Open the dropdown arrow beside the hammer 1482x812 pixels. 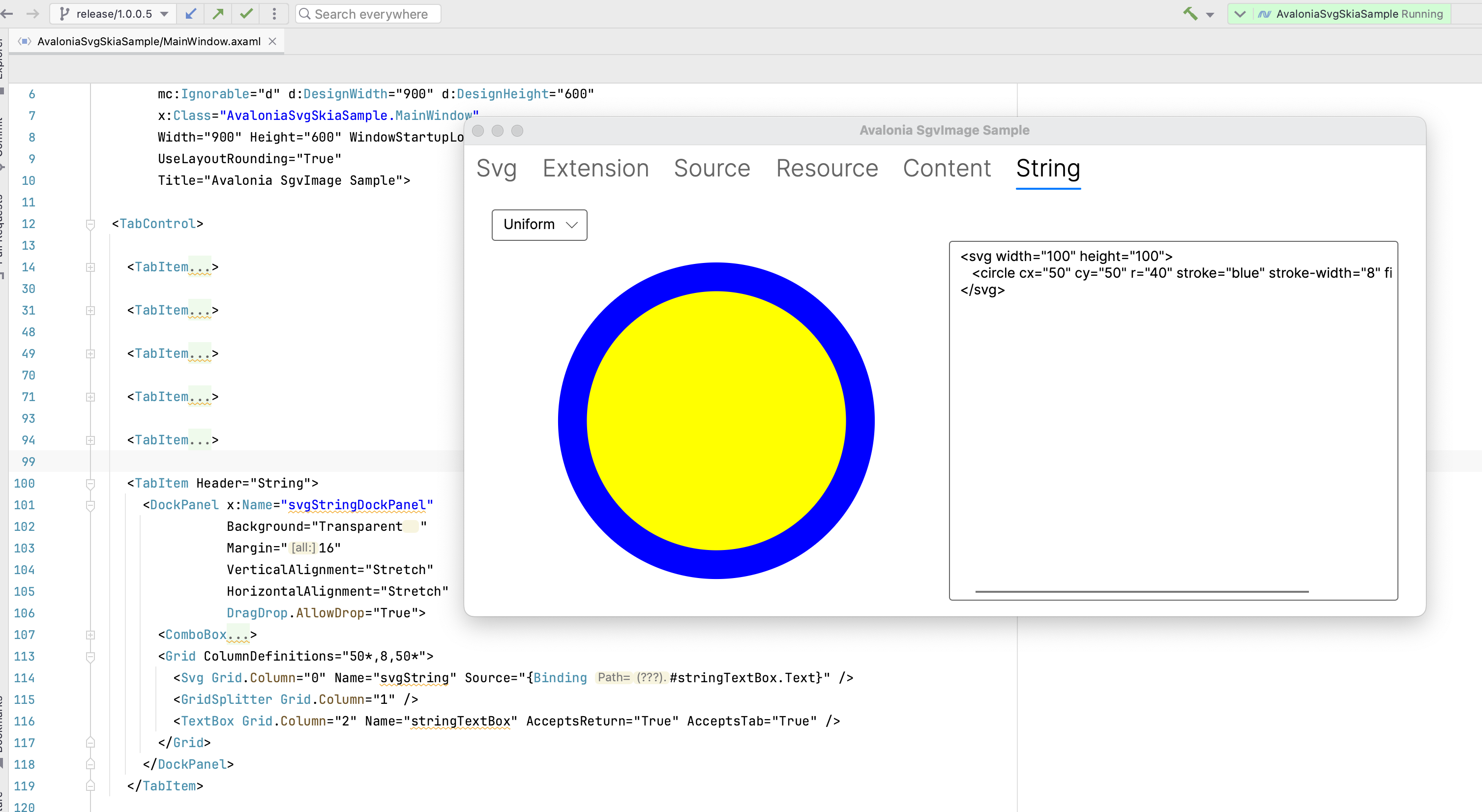click(1211, 15)
